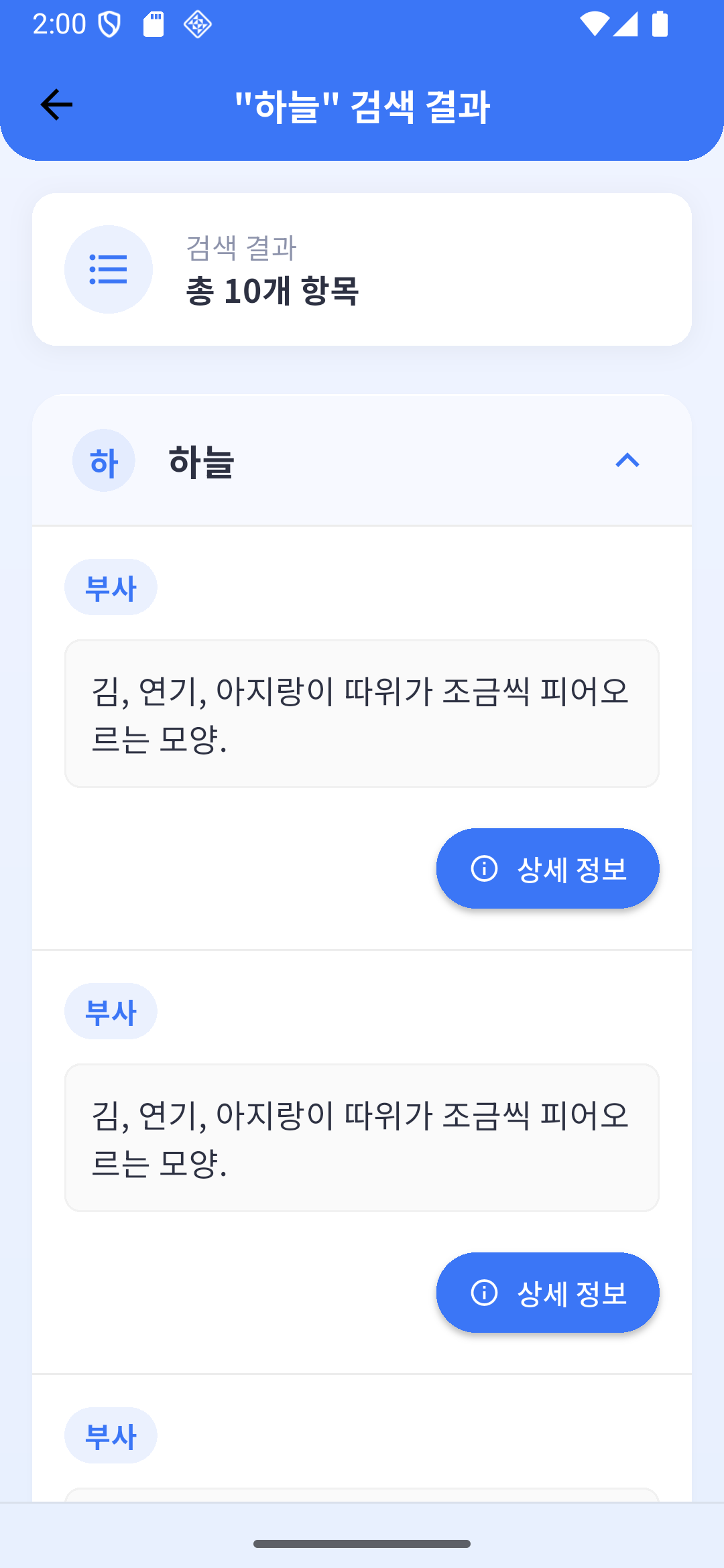724x1568 pixels.
Task: Tap the back arrow in the header
Action: [x=56, y=105]
